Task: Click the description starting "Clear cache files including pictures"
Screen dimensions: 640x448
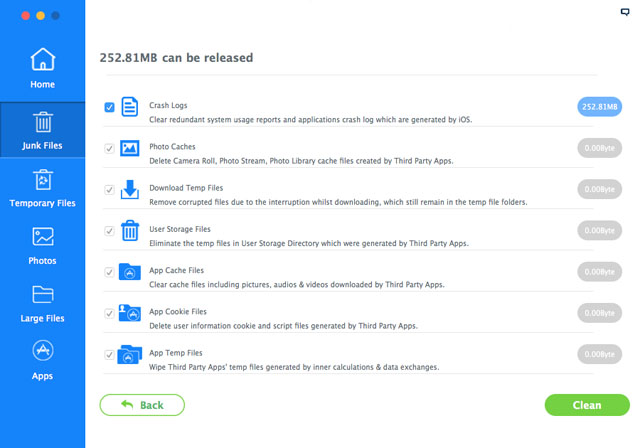Action: (x=297, y=284)
